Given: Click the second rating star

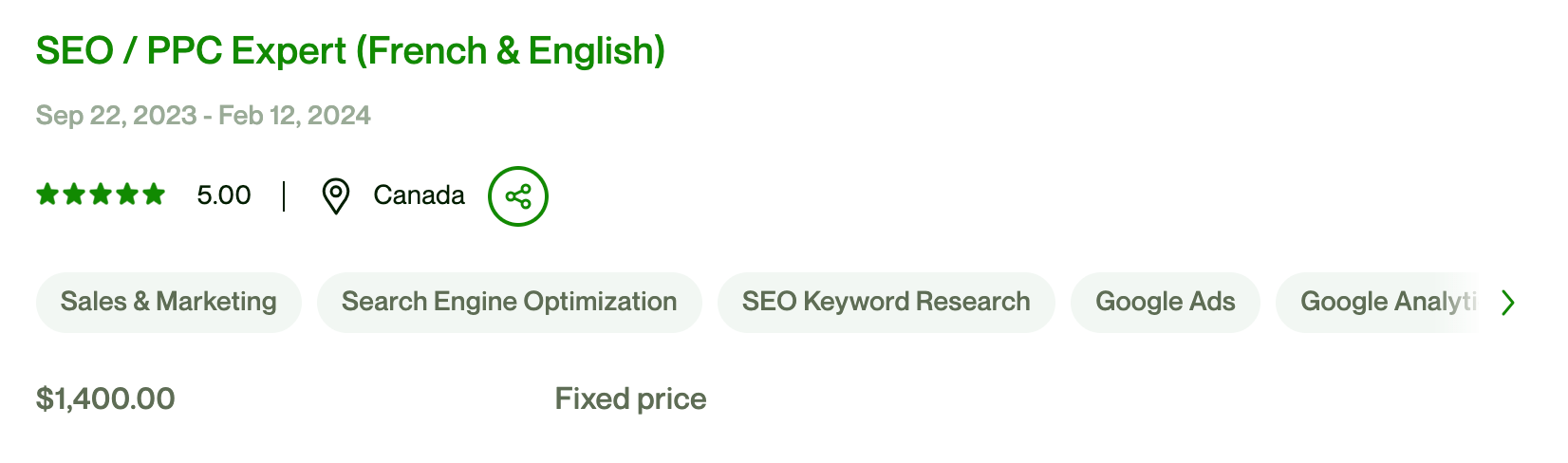Looking at the screenshot, I should 74,195.
